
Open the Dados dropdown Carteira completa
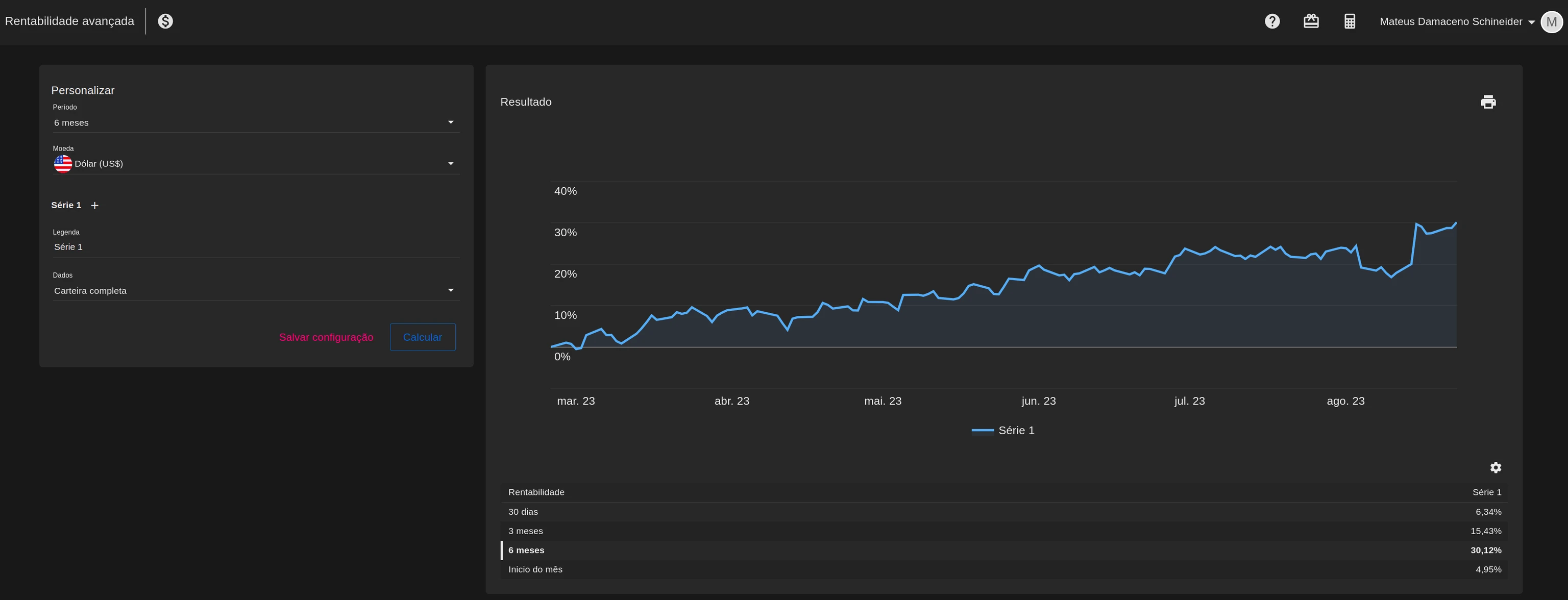[256, 291]
